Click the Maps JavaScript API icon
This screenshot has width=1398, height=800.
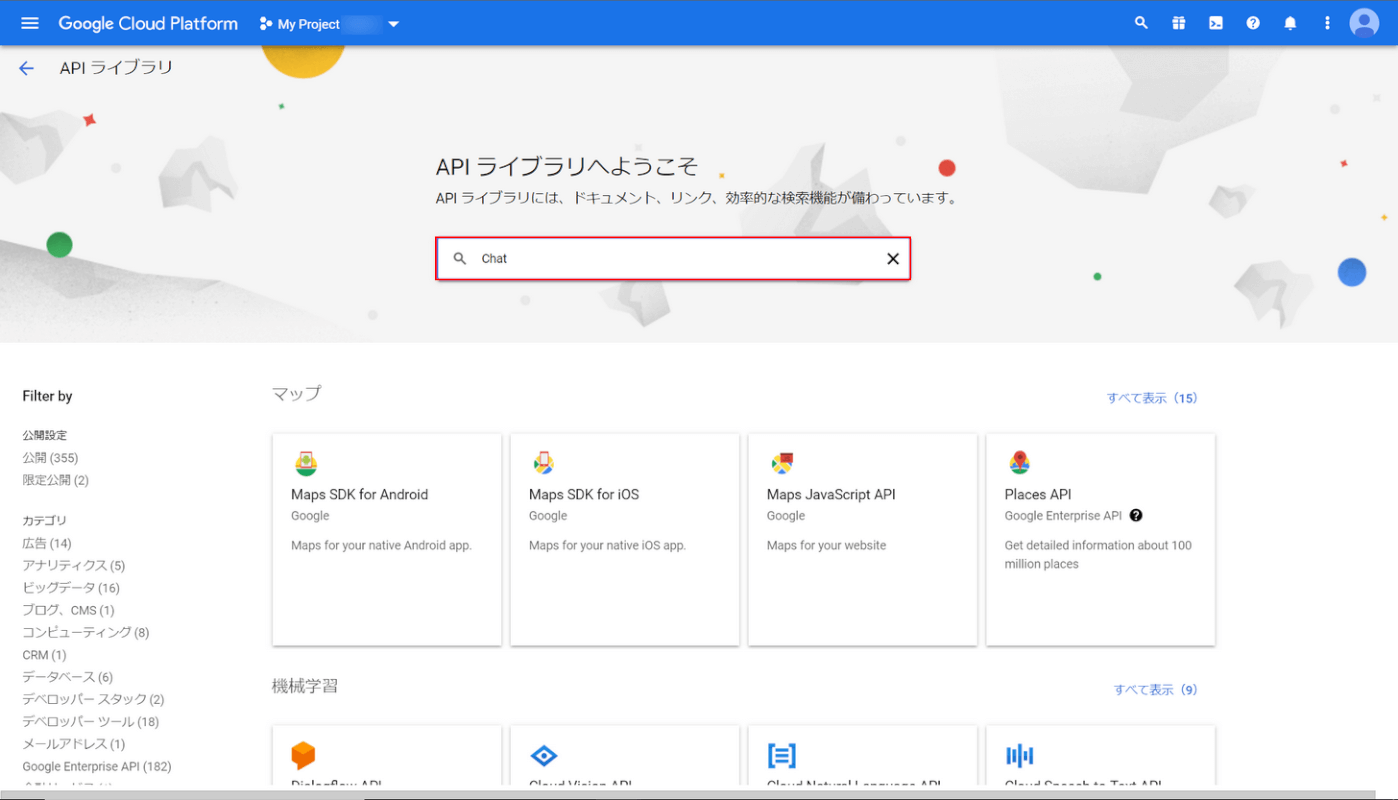coord(781,463)
